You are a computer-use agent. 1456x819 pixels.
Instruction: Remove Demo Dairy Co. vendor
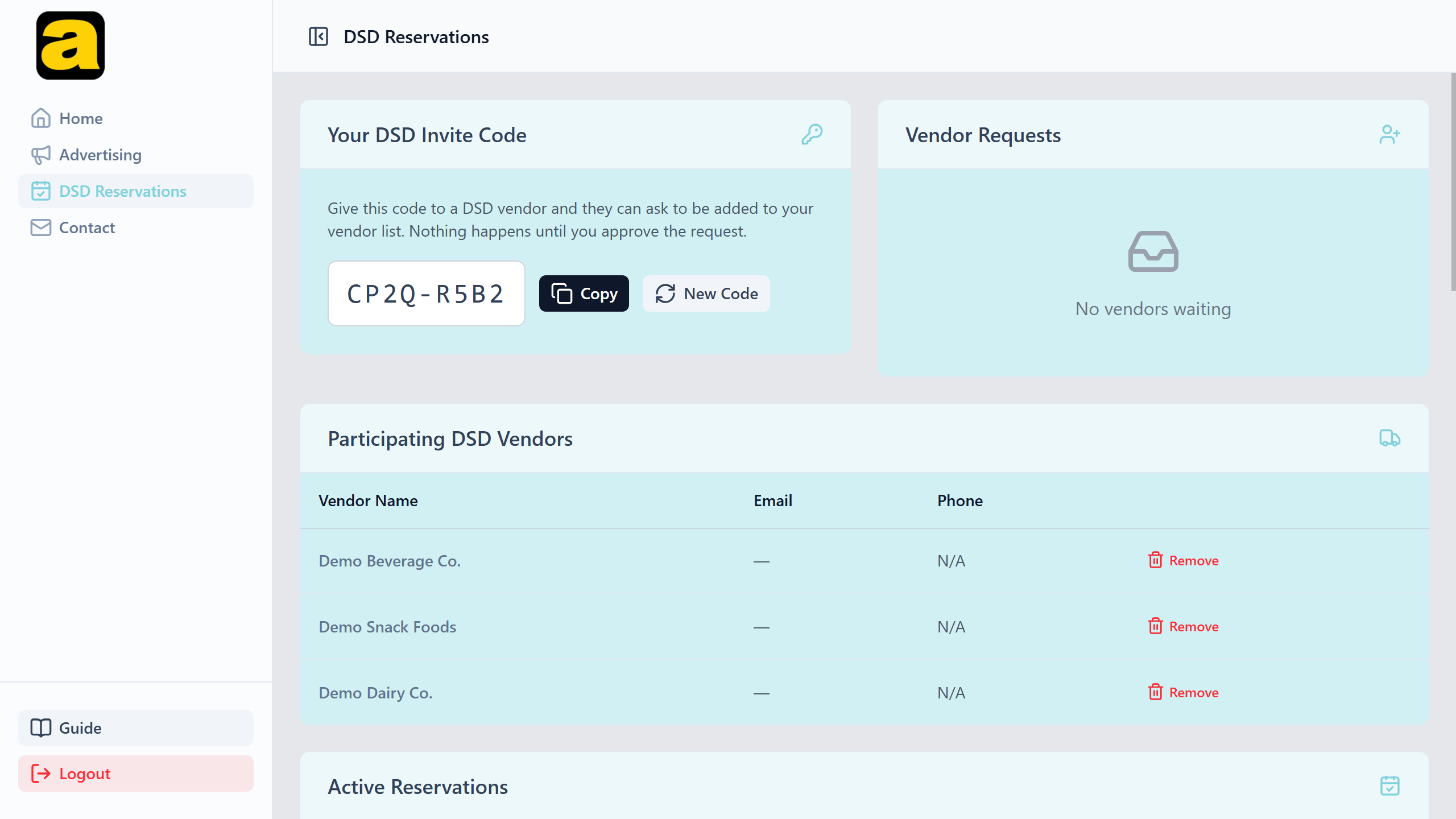[x=1184, y=692]
